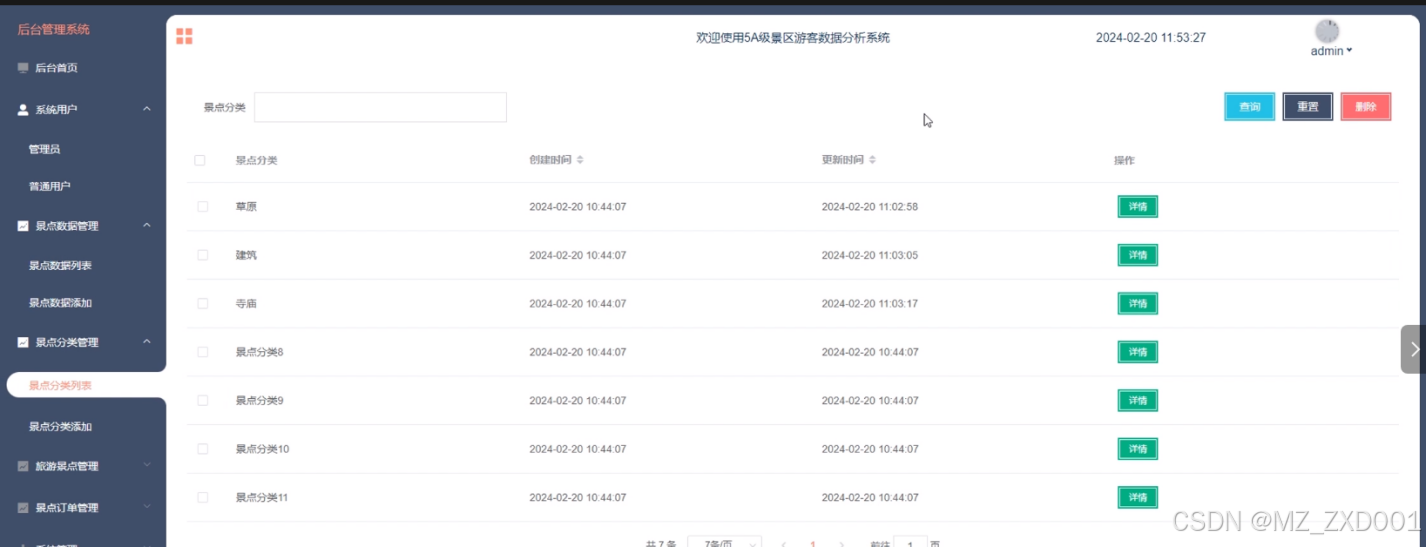Click the 操作 column header
The height and width of the screenshot is (547, 1426).
tap(1125, 160)
